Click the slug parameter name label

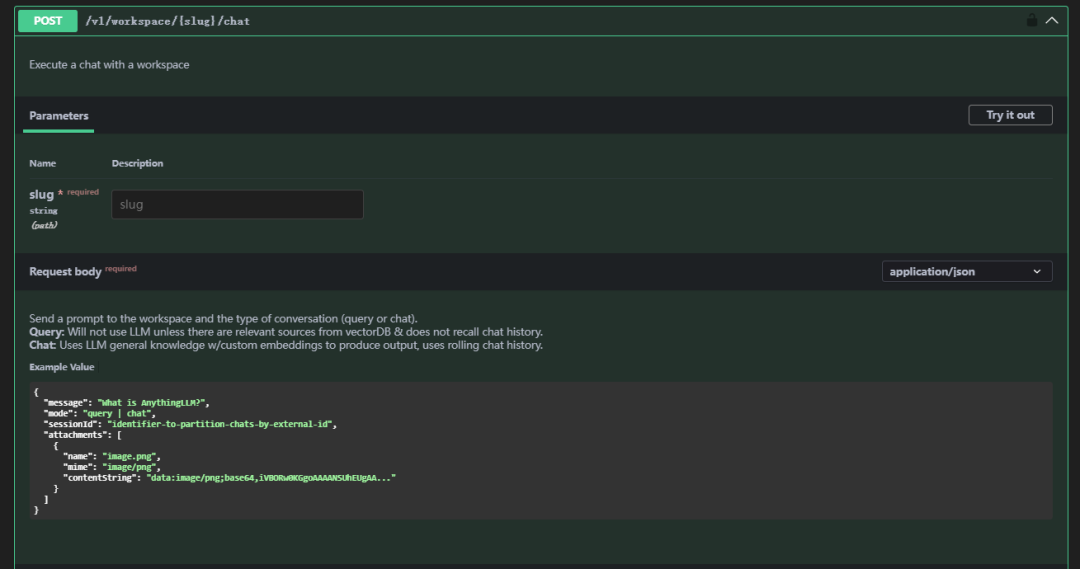point(41,195)
